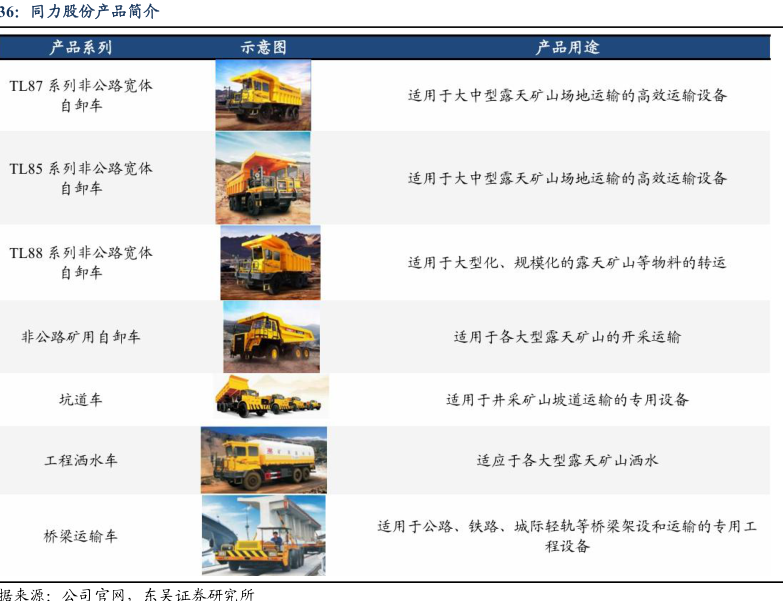This screenshot has width=783, height=601.
Task: Click 适用于各大型露天矿山的开采运输 text
Action: (567, 337)
